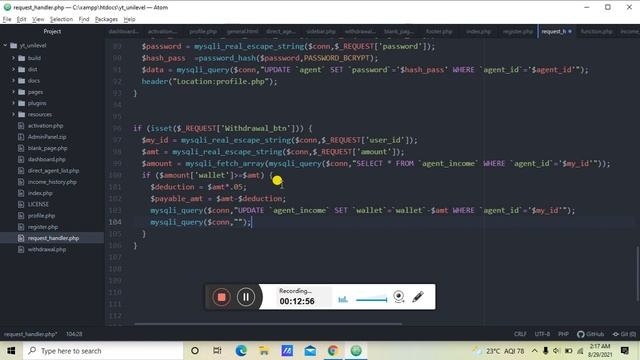Switch to the sidebar.php tab
640x360 pixels.
[x=321, y=31]
